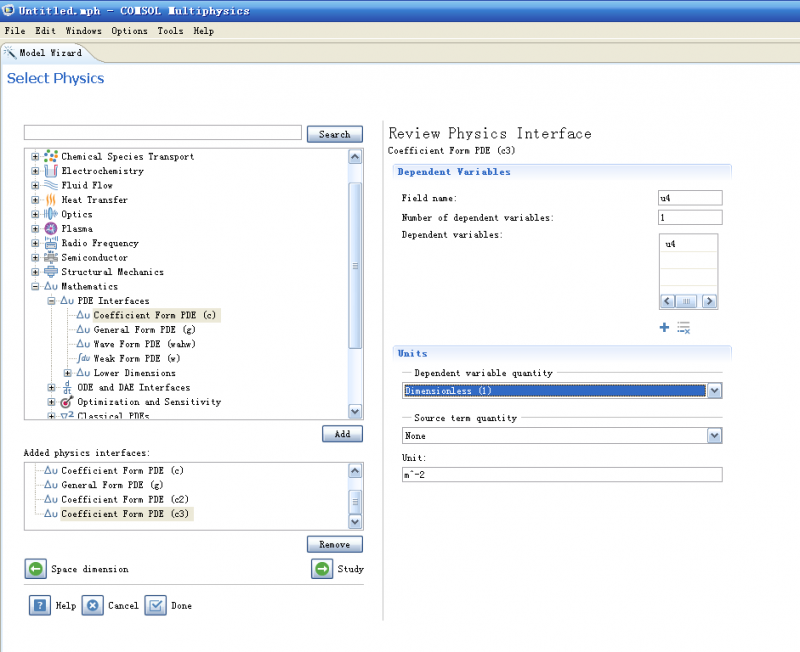Click the Cancel cross icon
The image size is (800, 652).
click(92, 606)
